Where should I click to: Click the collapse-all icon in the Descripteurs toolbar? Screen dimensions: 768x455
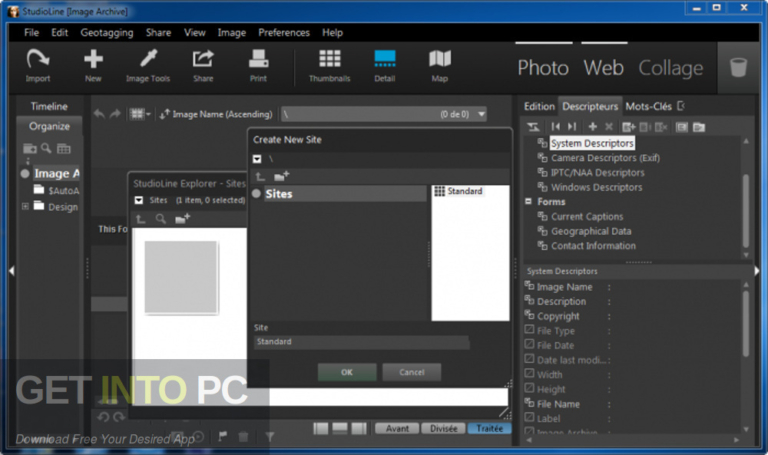pyautogui.click(x=533, y=127)
